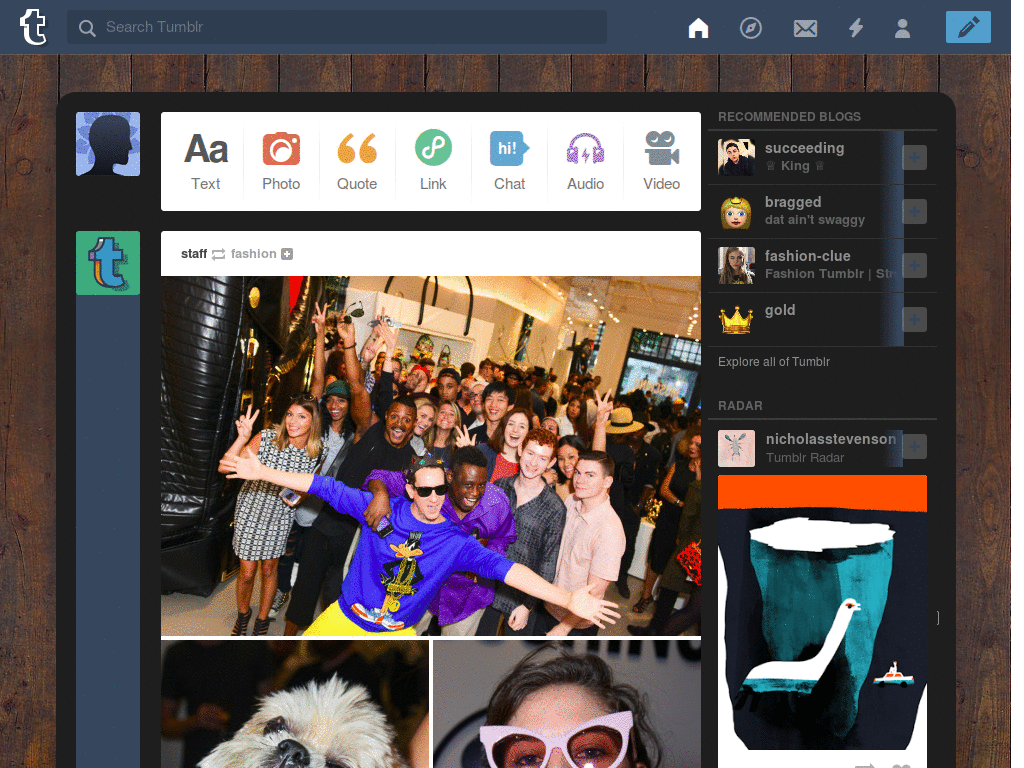Image resolution: width=1024 pixels, height=768 pixels.
Task: Open the fluffy dog photo
Action: [x=295, y=704]
